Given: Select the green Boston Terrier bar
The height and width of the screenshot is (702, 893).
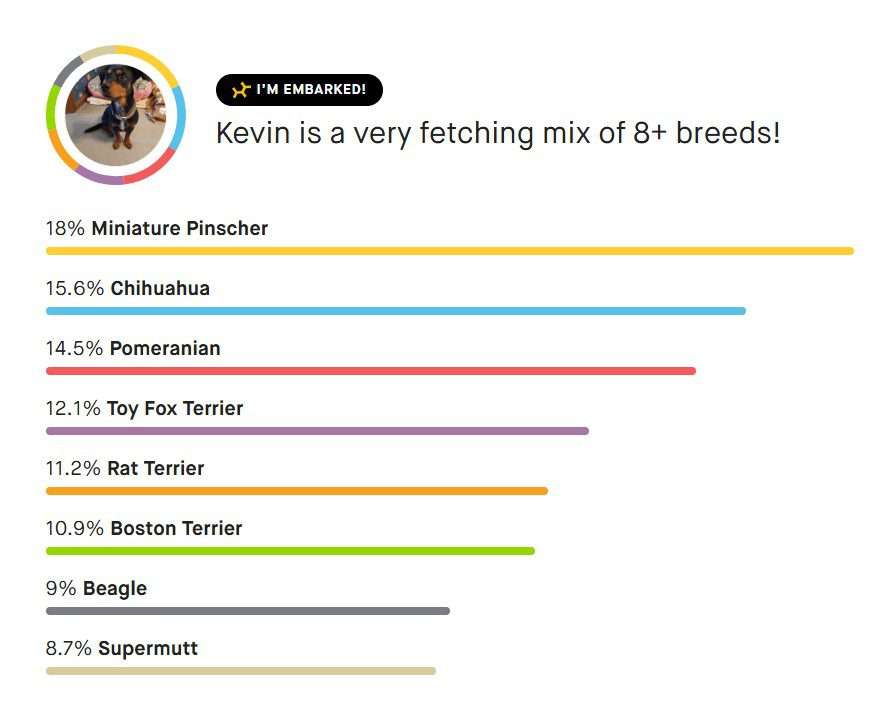Looking at the screenshot, I should [290, 551].
